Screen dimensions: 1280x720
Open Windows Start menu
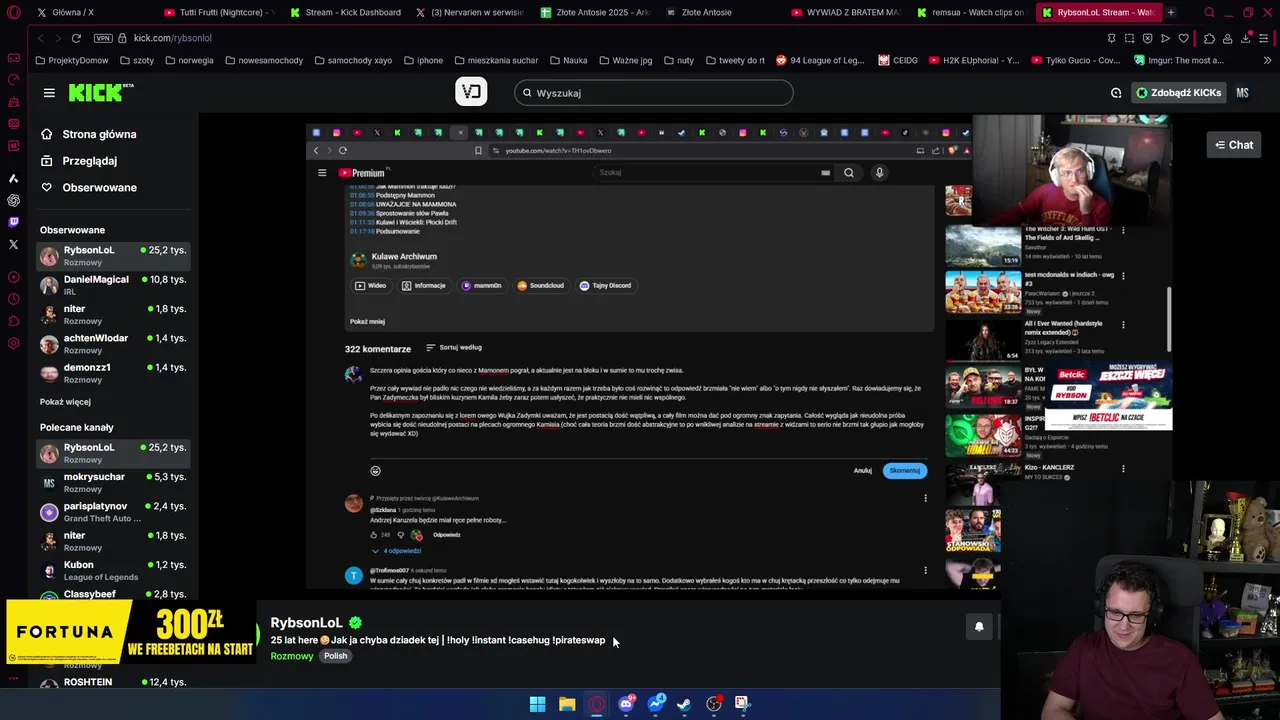click(537, 704)
